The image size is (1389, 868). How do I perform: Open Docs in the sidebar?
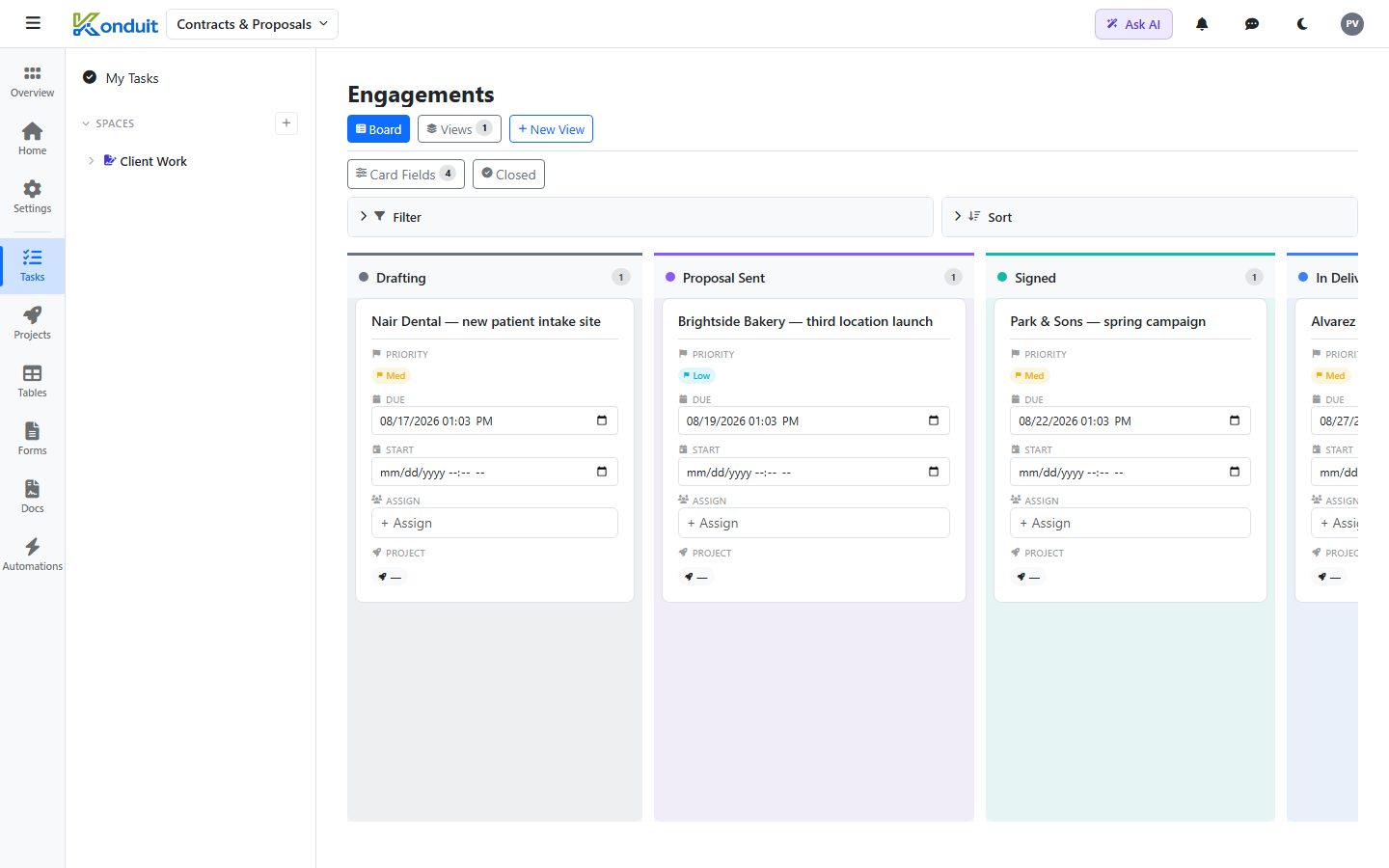33,498
